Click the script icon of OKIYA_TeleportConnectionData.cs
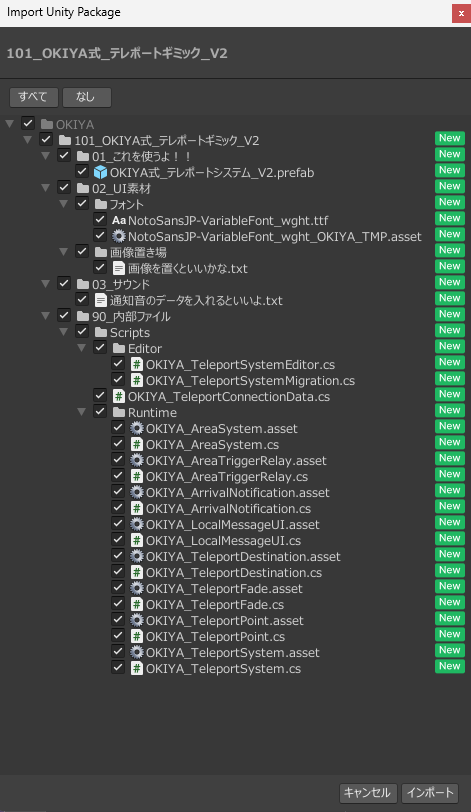471x812 pixels. (119, 396)
